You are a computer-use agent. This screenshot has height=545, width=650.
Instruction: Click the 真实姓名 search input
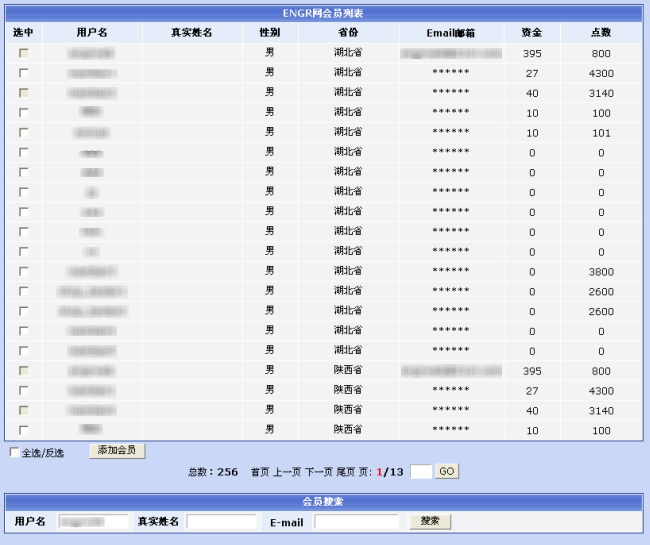pos(221,521)
